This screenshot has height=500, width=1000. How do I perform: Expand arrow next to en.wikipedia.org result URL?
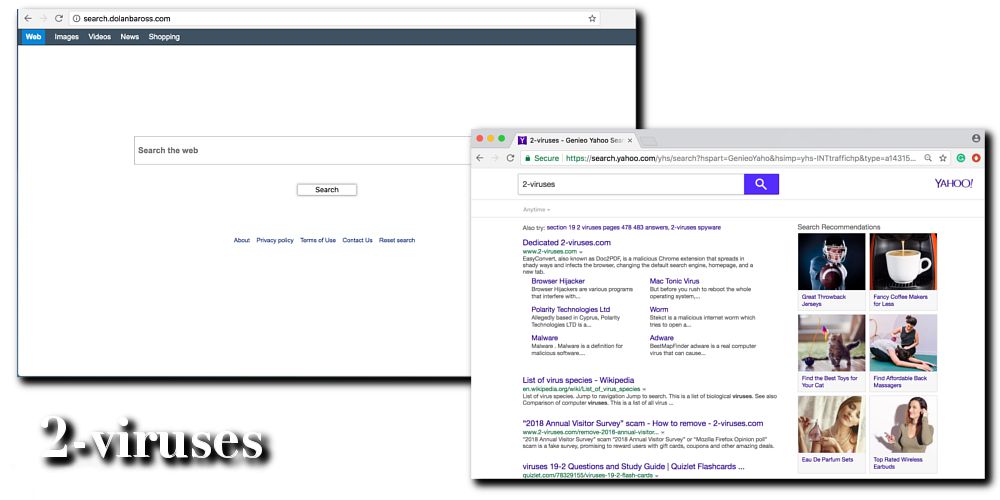click(x=644, y=389)
